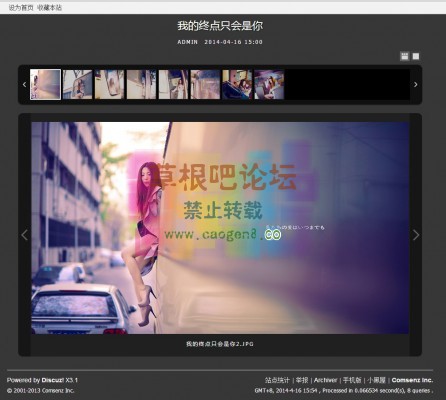Open 举报 footer link
Screen dimensions: 446x400
coord(302,380)
